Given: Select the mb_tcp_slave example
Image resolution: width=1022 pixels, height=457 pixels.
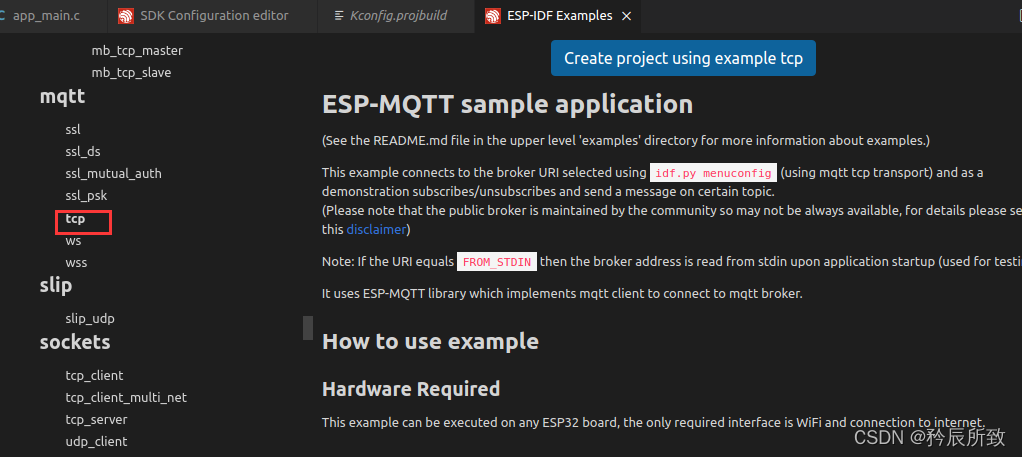Looking at the screenshot, I should [131, 72].
